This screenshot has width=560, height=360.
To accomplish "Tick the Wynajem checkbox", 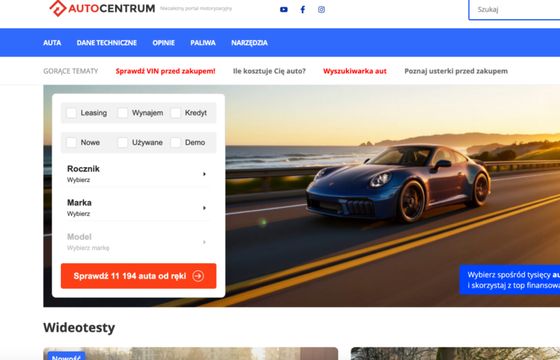I will (123, 113).
